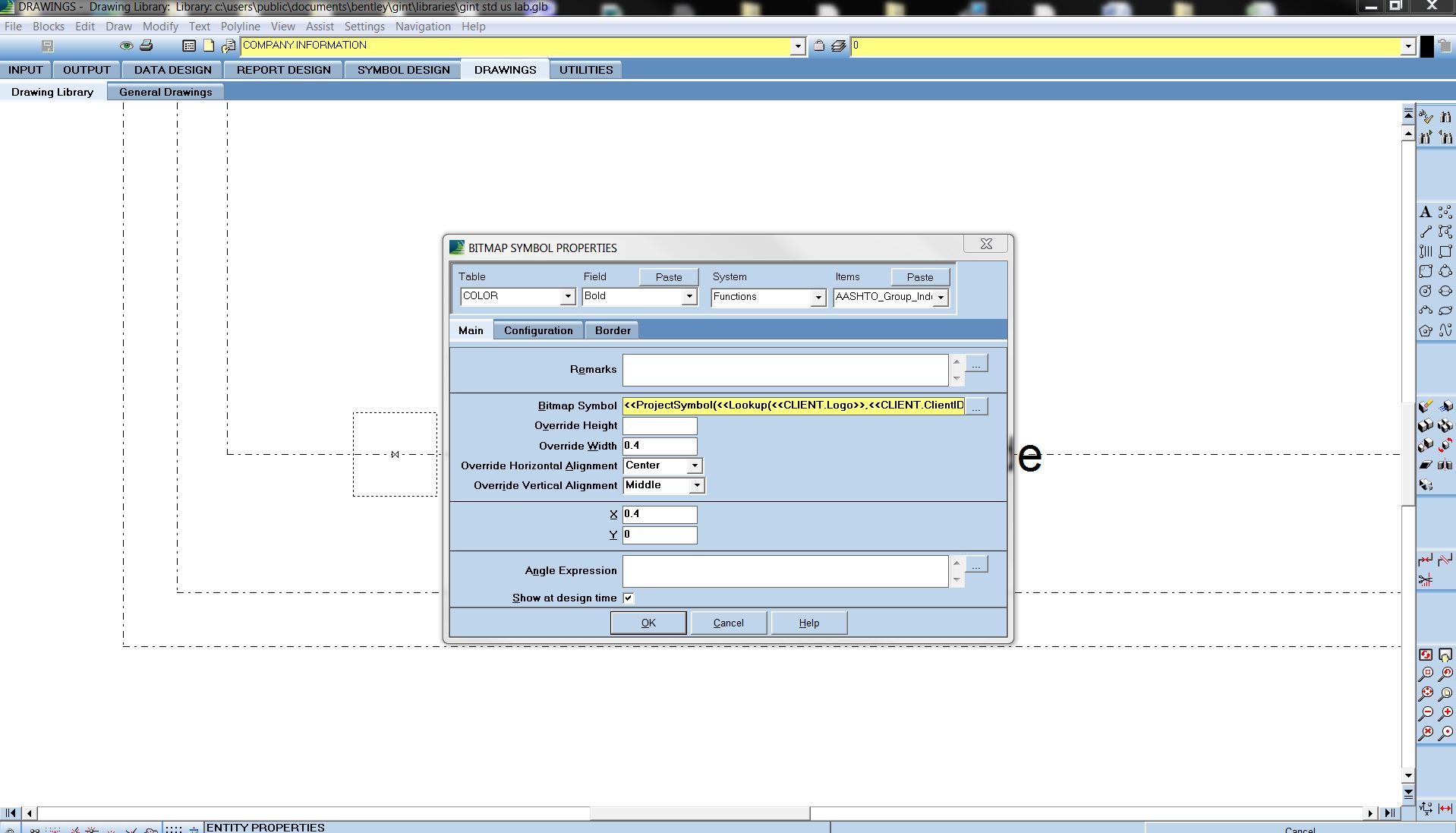
Task: Click the layers stack icon
Action: click(x=838, y=46)
